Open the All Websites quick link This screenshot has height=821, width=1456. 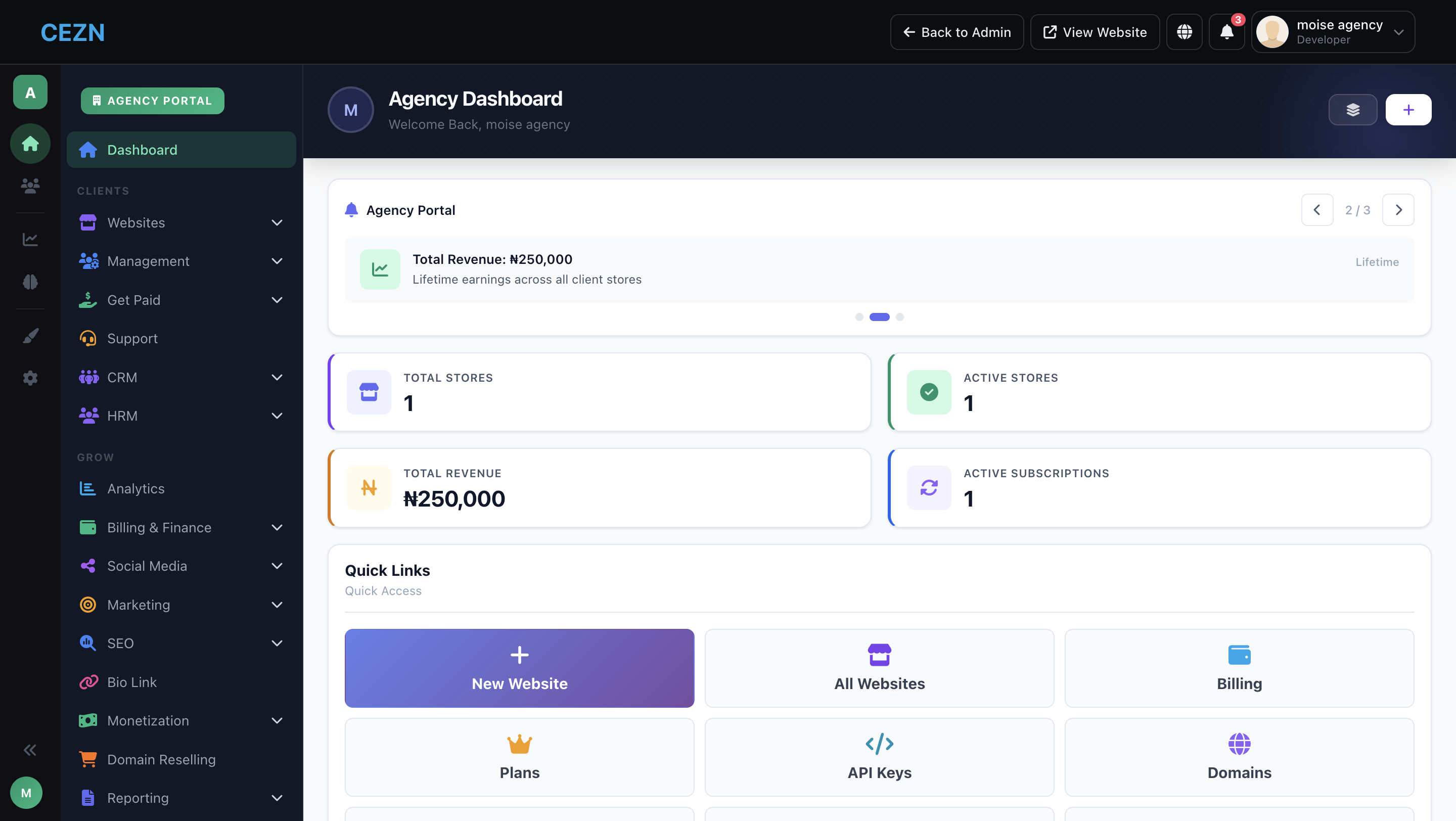click(x=879, y=668)
